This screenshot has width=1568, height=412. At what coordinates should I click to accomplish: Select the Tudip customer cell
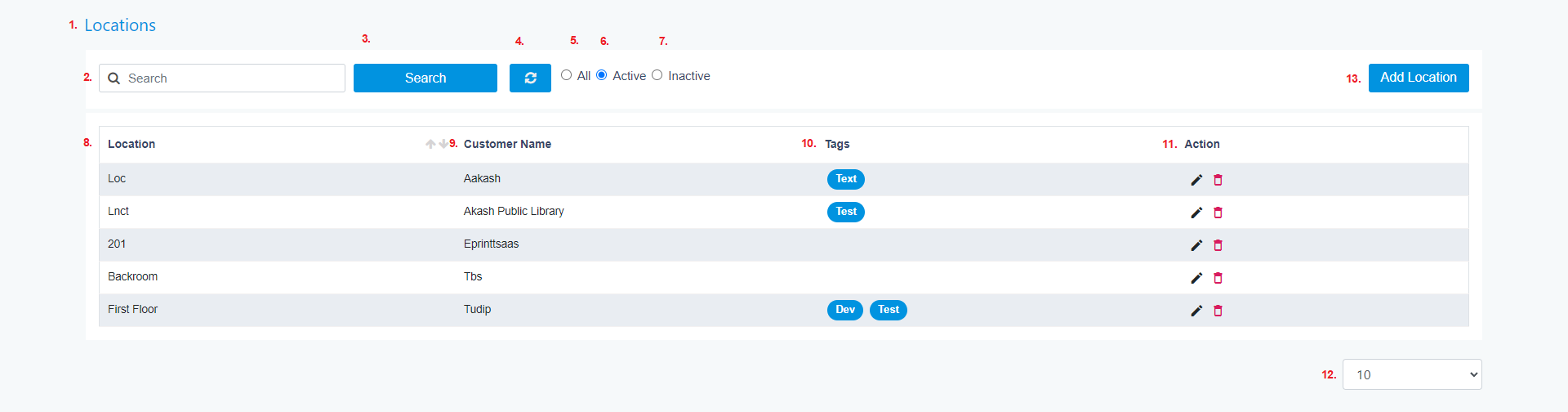[477, 309]
